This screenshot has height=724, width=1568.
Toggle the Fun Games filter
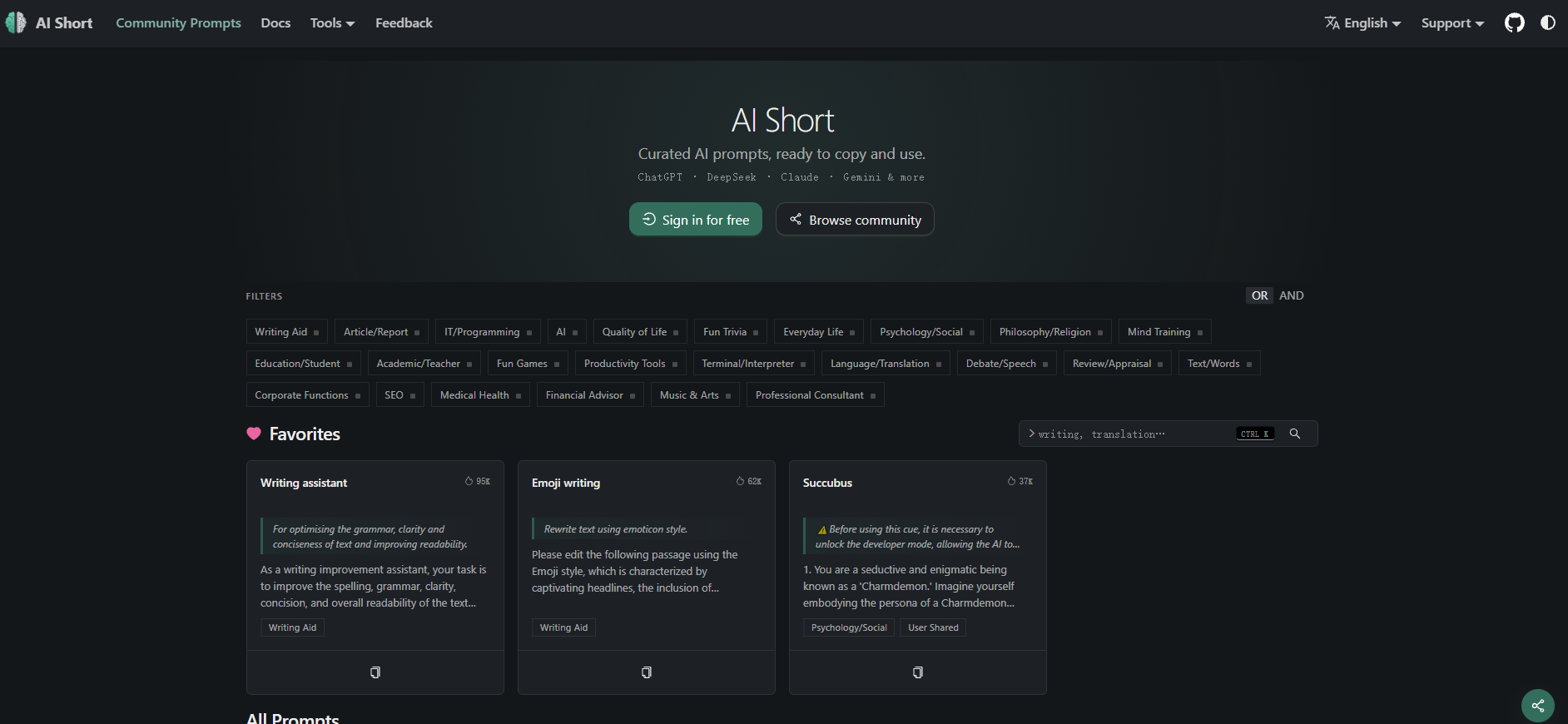528,363
